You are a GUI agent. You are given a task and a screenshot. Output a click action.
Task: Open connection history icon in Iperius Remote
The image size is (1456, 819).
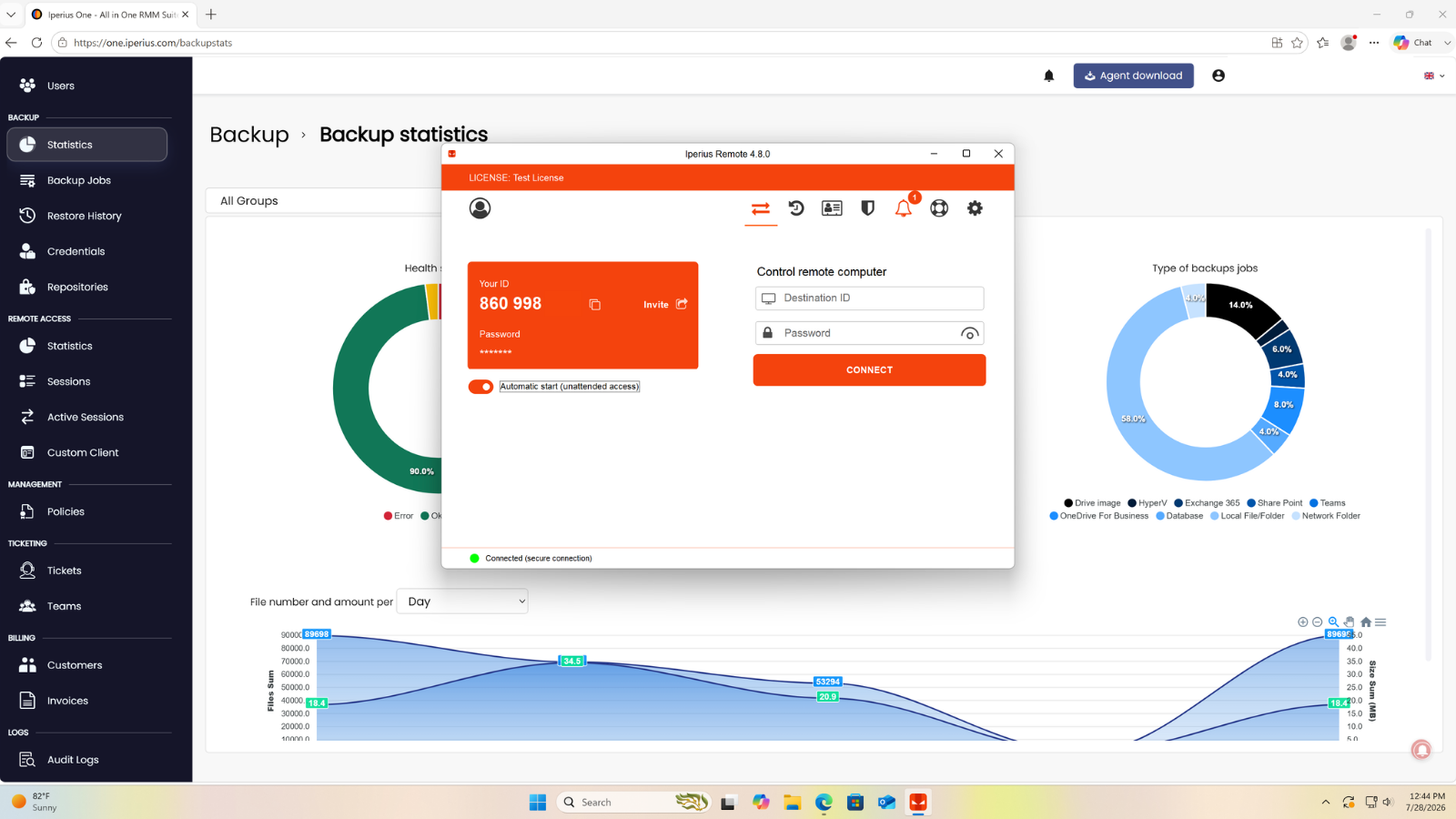tap(796, 208)
